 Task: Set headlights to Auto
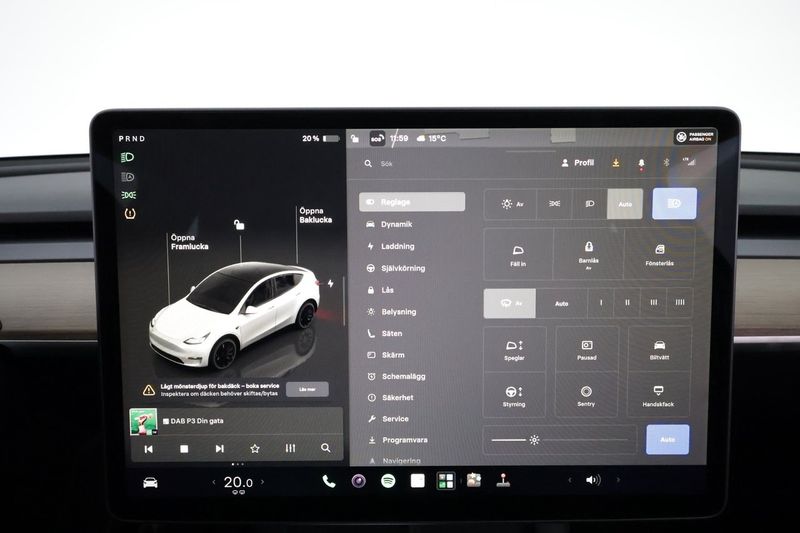(x=625, y=204)
